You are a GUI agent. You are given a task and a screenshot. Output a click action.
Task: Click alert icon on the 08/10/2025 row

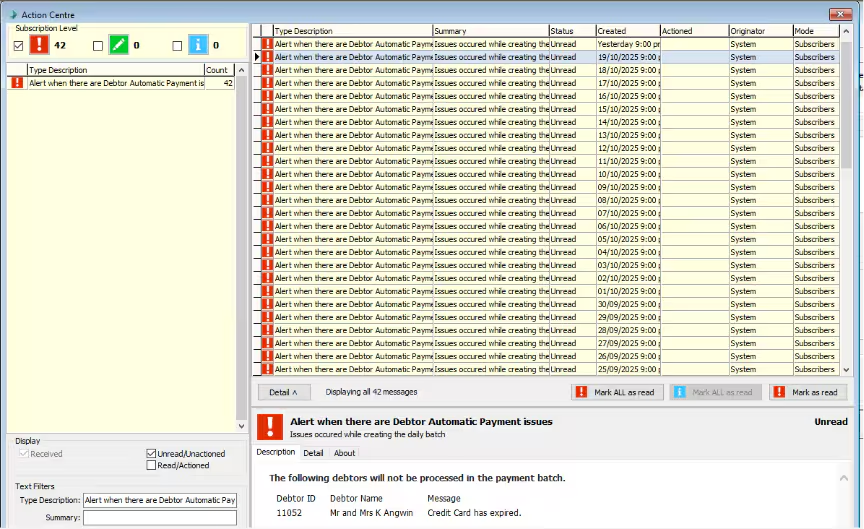267,200
